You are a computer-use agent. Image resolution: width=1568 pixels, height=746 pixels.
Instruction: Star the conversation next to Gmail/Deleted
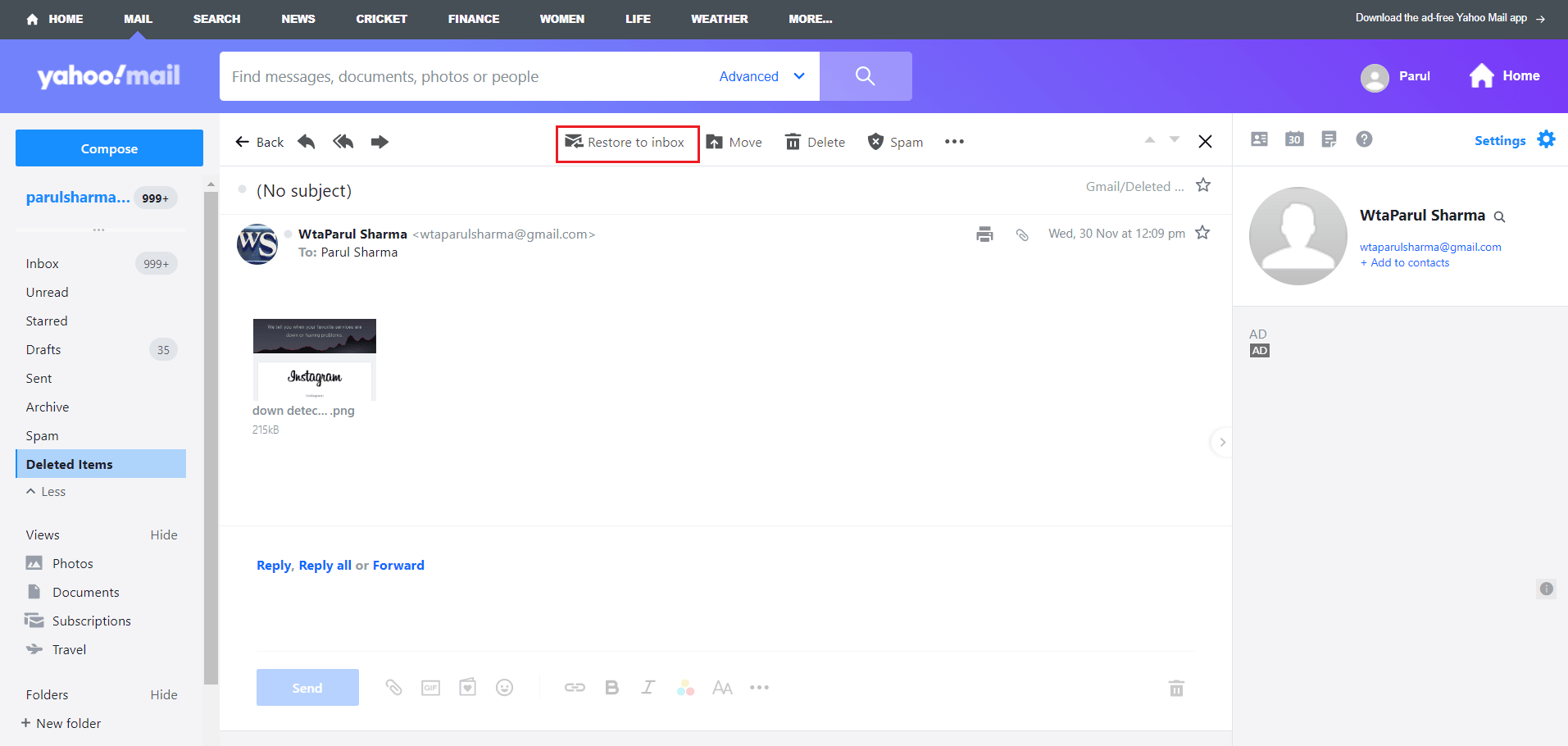click(1203, 185)
